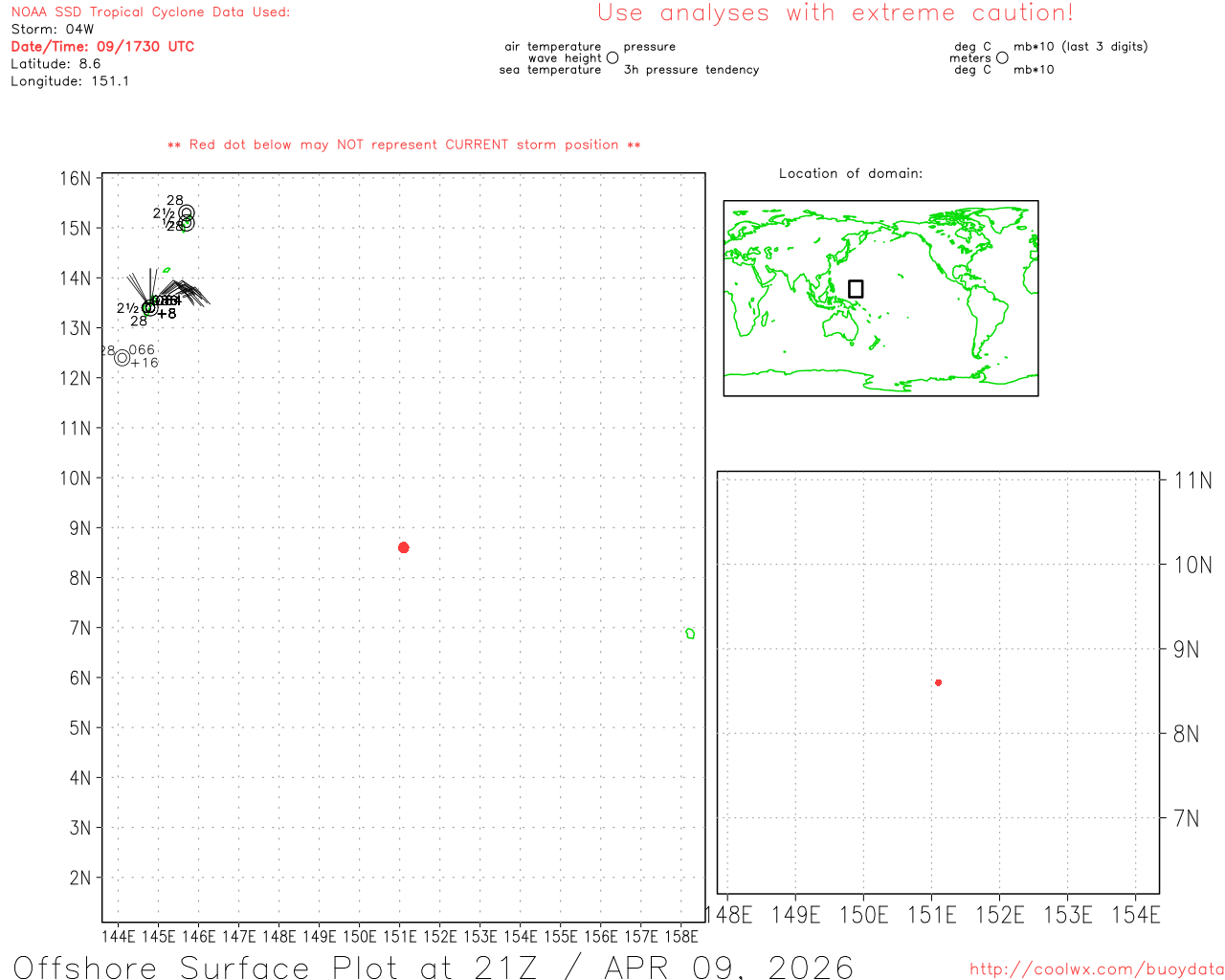Click the '149E' label under zoomed plot

tap(795, 916)
